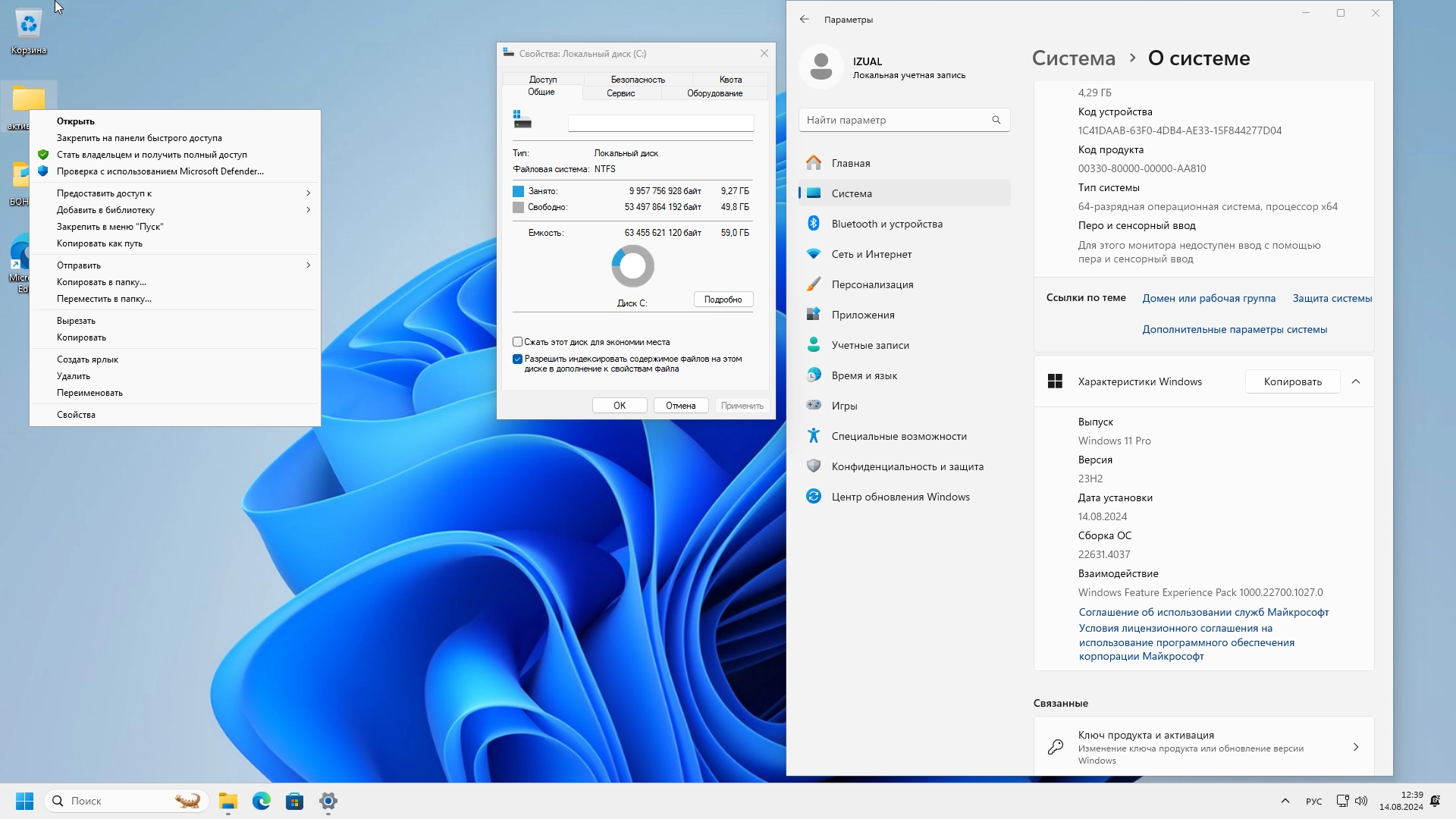This screenshot has width=1456, height=819.
Task: Select the Accessibility icon in sidebar
Action: tap(814, 435)
